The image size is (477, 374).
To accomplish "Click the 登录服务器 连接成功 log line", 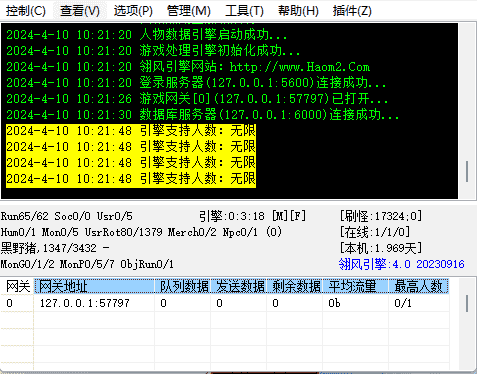I will (x=196, y=83).
